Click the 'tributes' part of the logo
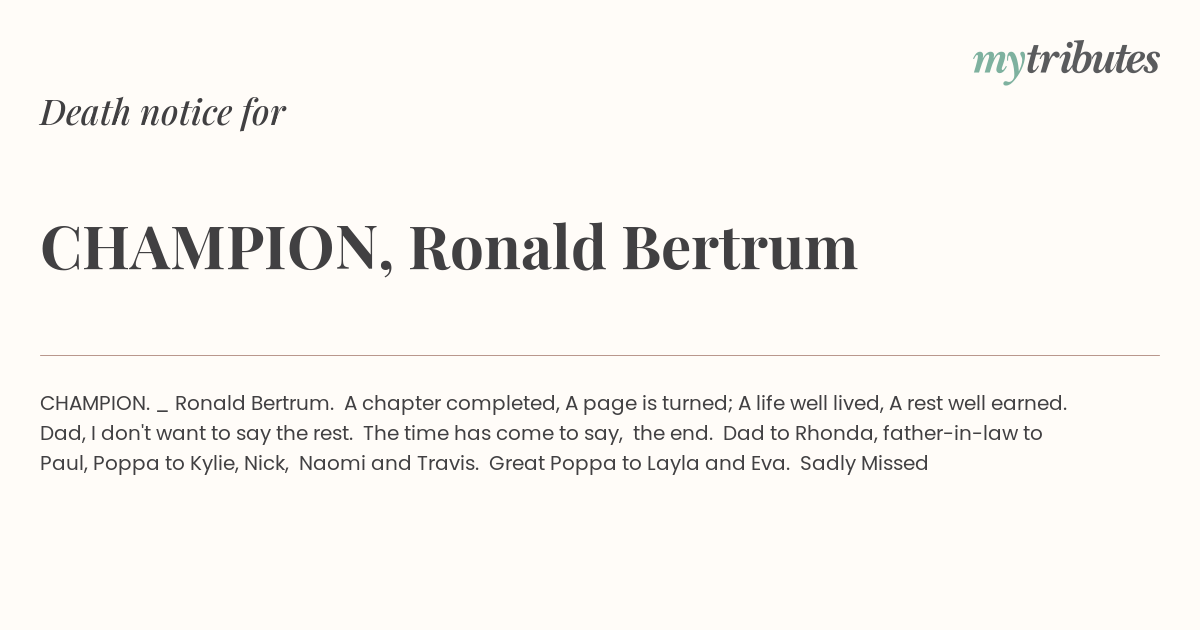This screenshot has width=1200, height=630. 1093,59
